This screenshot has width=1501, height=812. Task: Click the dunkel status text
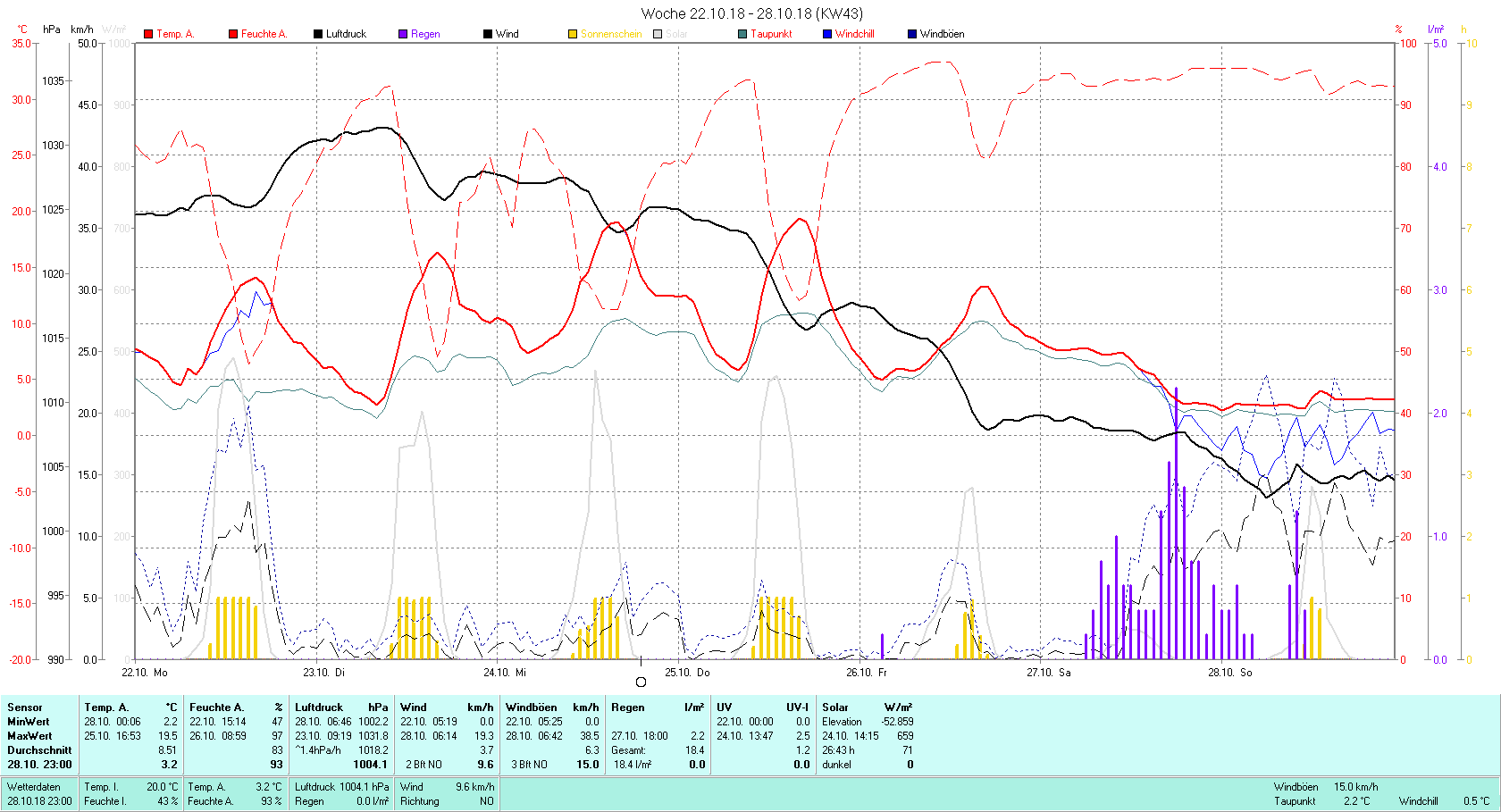click(x=837, y=765)
